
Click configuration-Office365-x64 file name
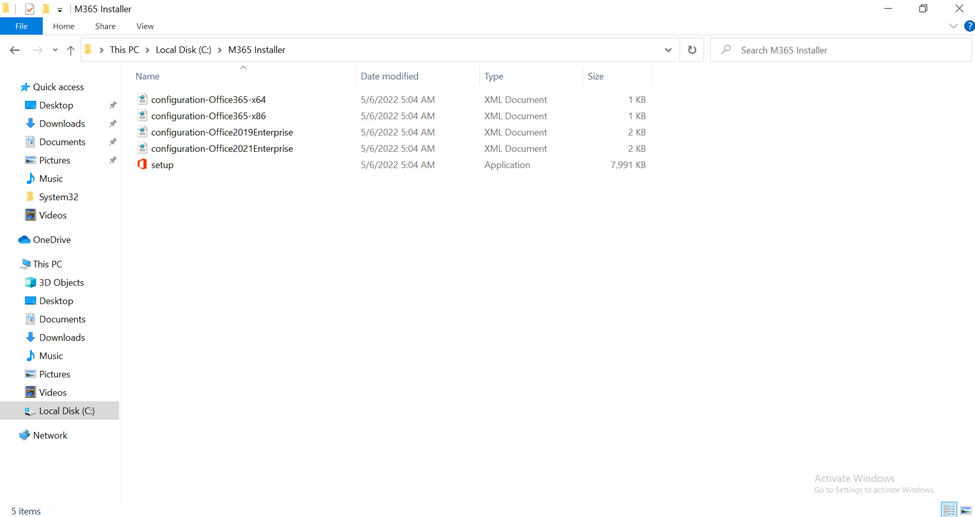tap(208, 100)
